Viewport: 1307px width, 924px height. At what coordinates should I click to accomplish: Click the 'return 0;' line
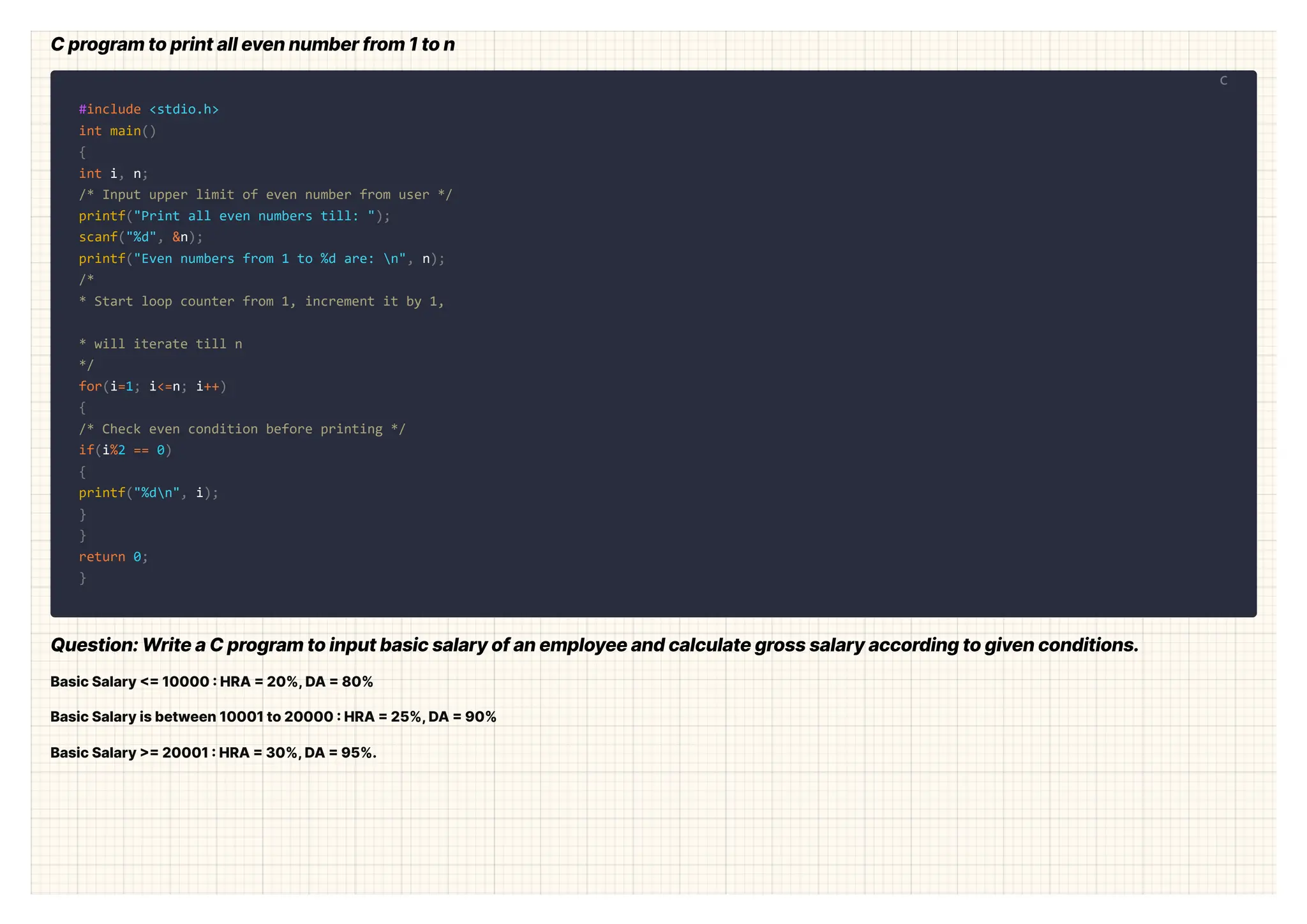click(114, 556)
